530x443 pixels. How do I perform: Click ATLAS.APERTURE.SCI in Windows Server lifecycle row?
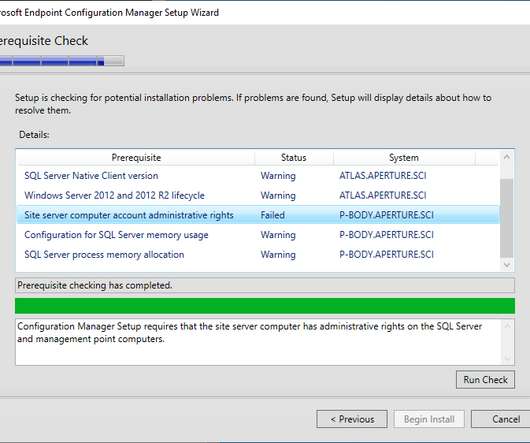(x=383, y=195)
